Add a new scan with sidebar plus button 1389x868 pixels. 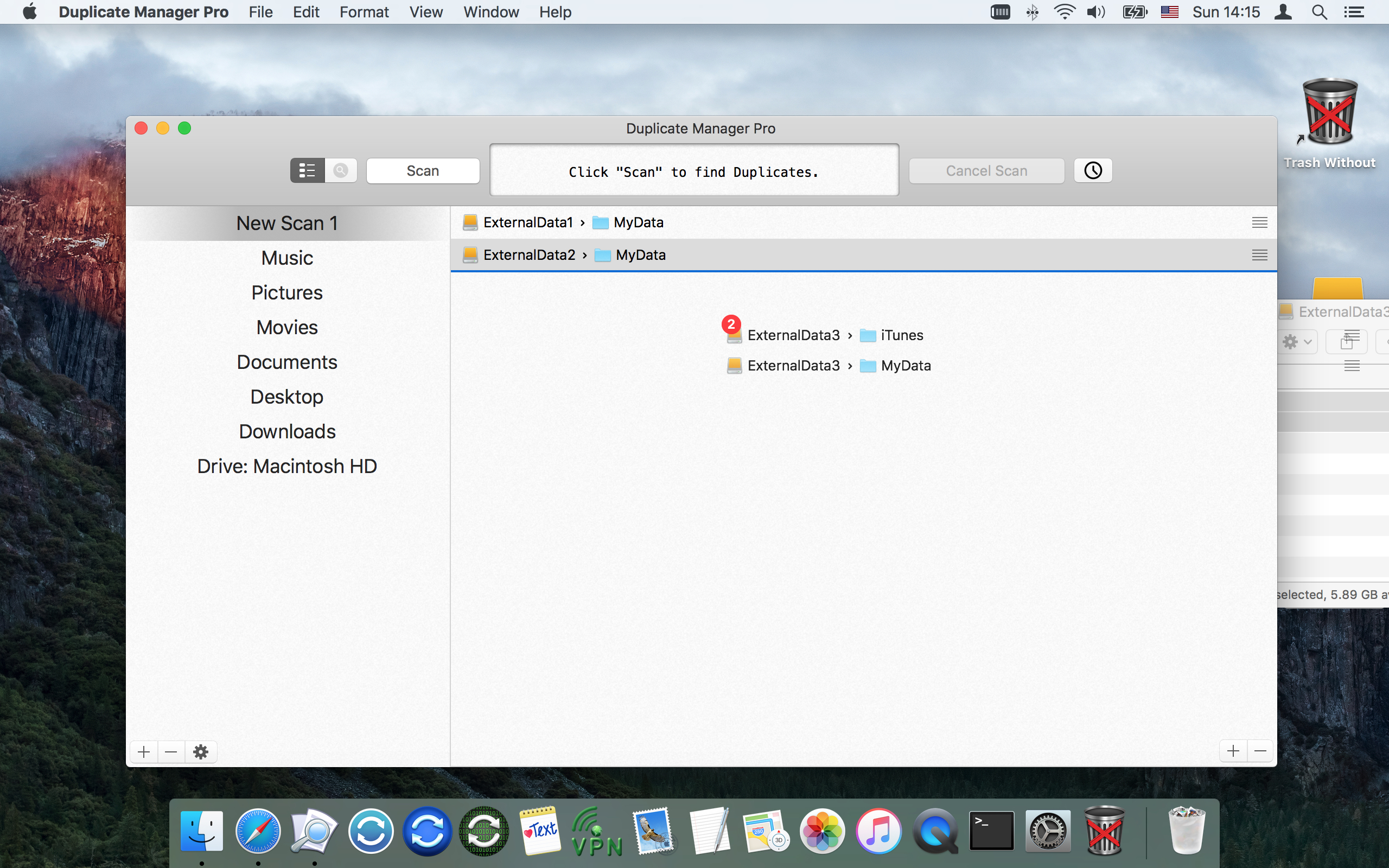click(144, 751)
